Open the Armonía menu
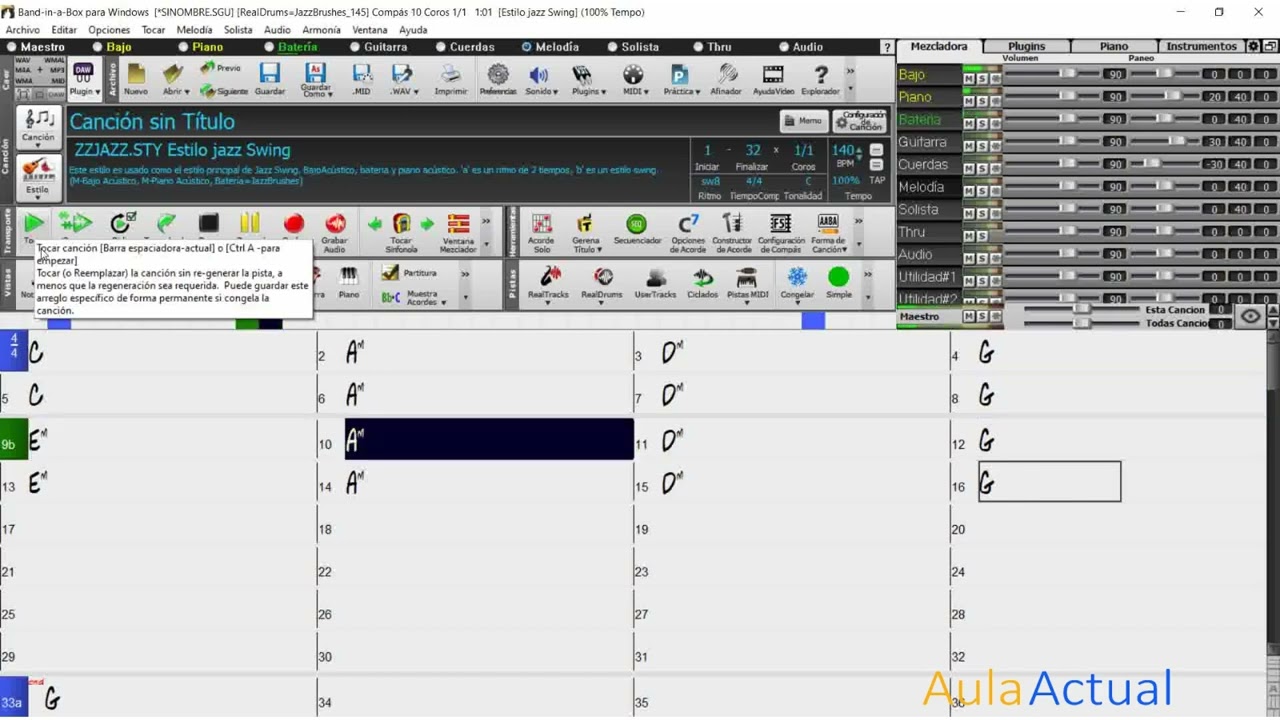Viewport: 1280px width, 720px height. 321,30
